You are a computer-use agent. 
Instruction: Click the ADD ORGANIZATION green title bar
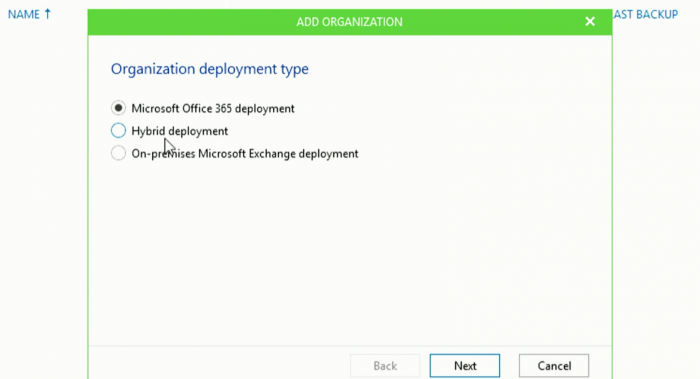(350, 22)
